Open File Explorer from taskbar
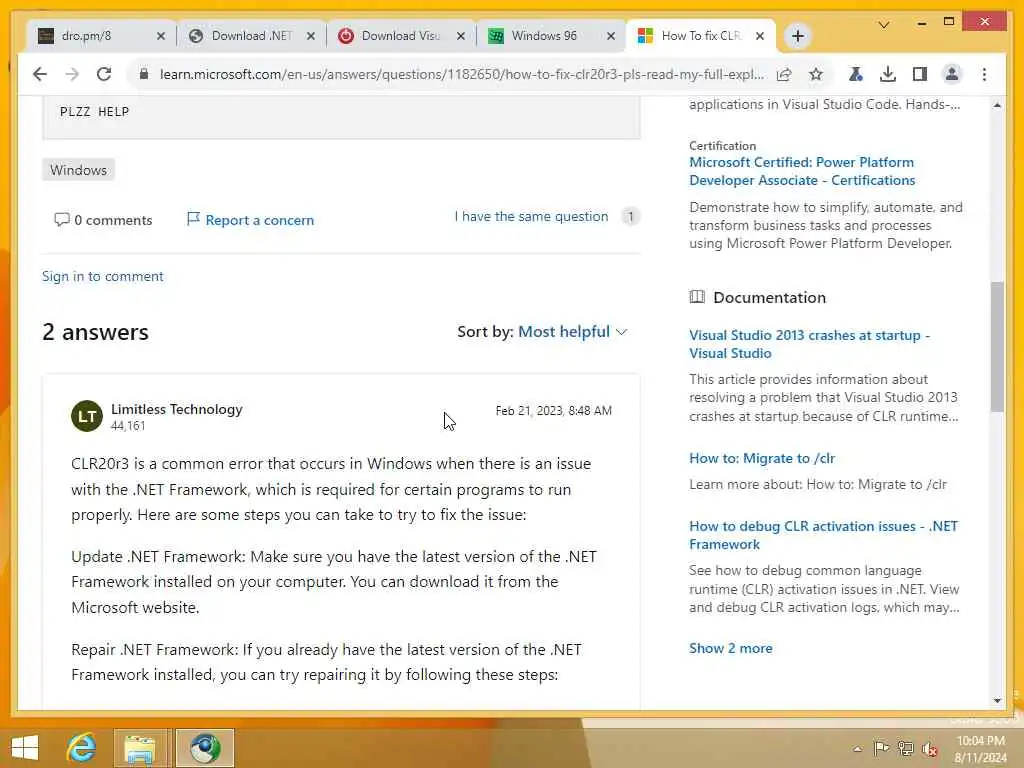Screen dimensions: 1024x768 (x=140, y=748)
